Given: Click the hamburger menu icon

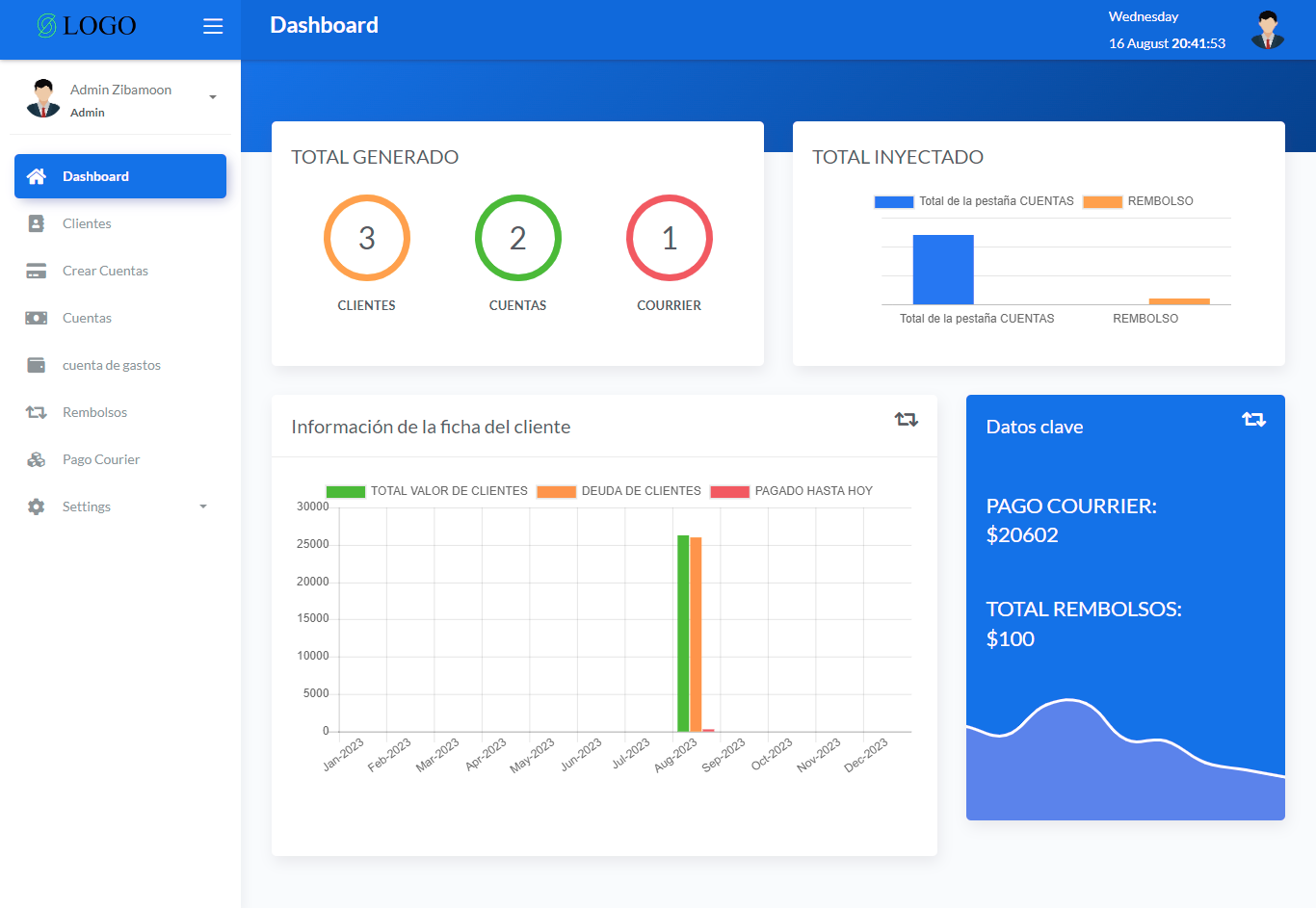Looking at the screenshot, I should (213, 26).
